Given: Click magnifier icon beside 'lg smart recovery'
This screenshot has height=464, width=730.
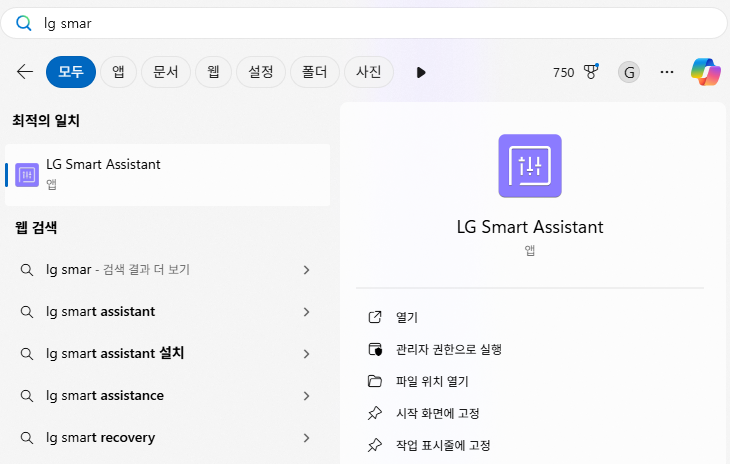Looking at the screenshot, I should coord(27,438).
